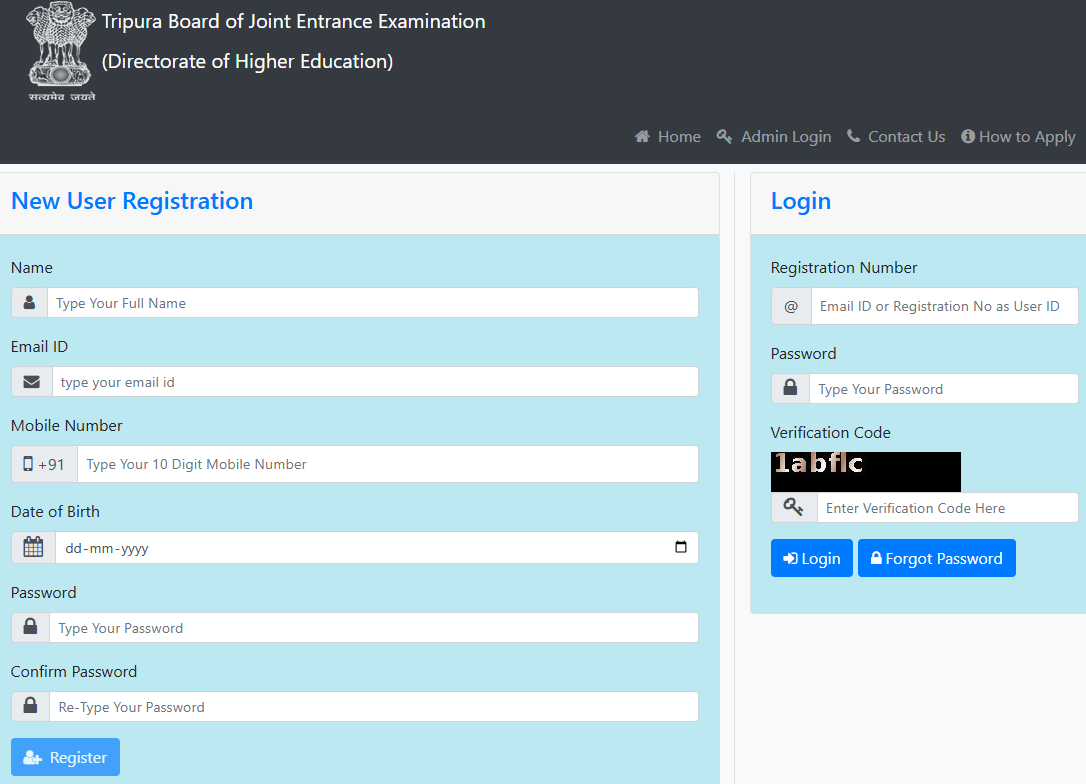Open the date picker in Date of Birth

point(681,547)
